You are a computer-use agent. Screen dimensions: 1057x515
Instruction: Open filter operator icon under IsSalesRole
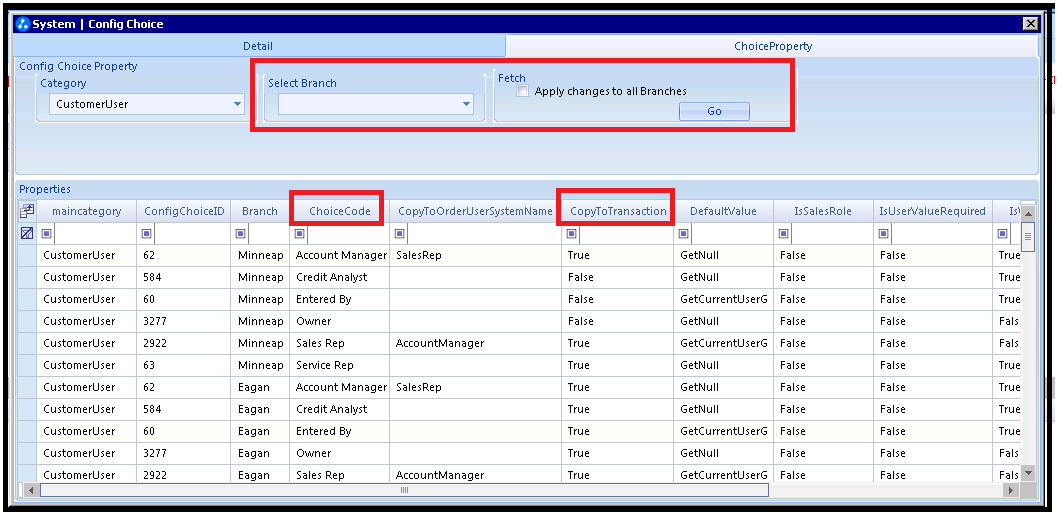tap(783, 234)
